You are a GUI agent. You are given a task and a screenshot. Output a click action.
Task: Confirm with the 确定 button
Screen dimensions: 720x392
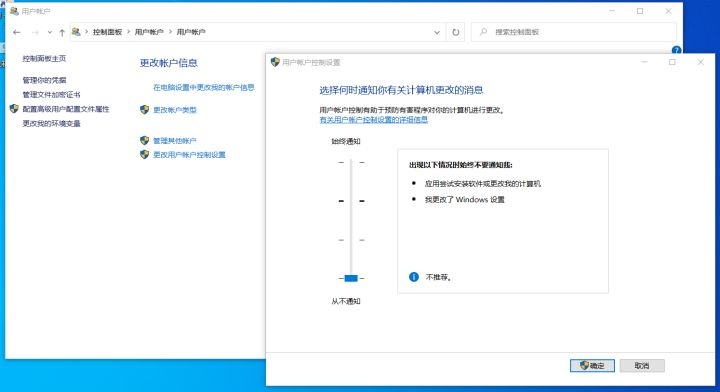pyautogui.click(x=592, y=365)
